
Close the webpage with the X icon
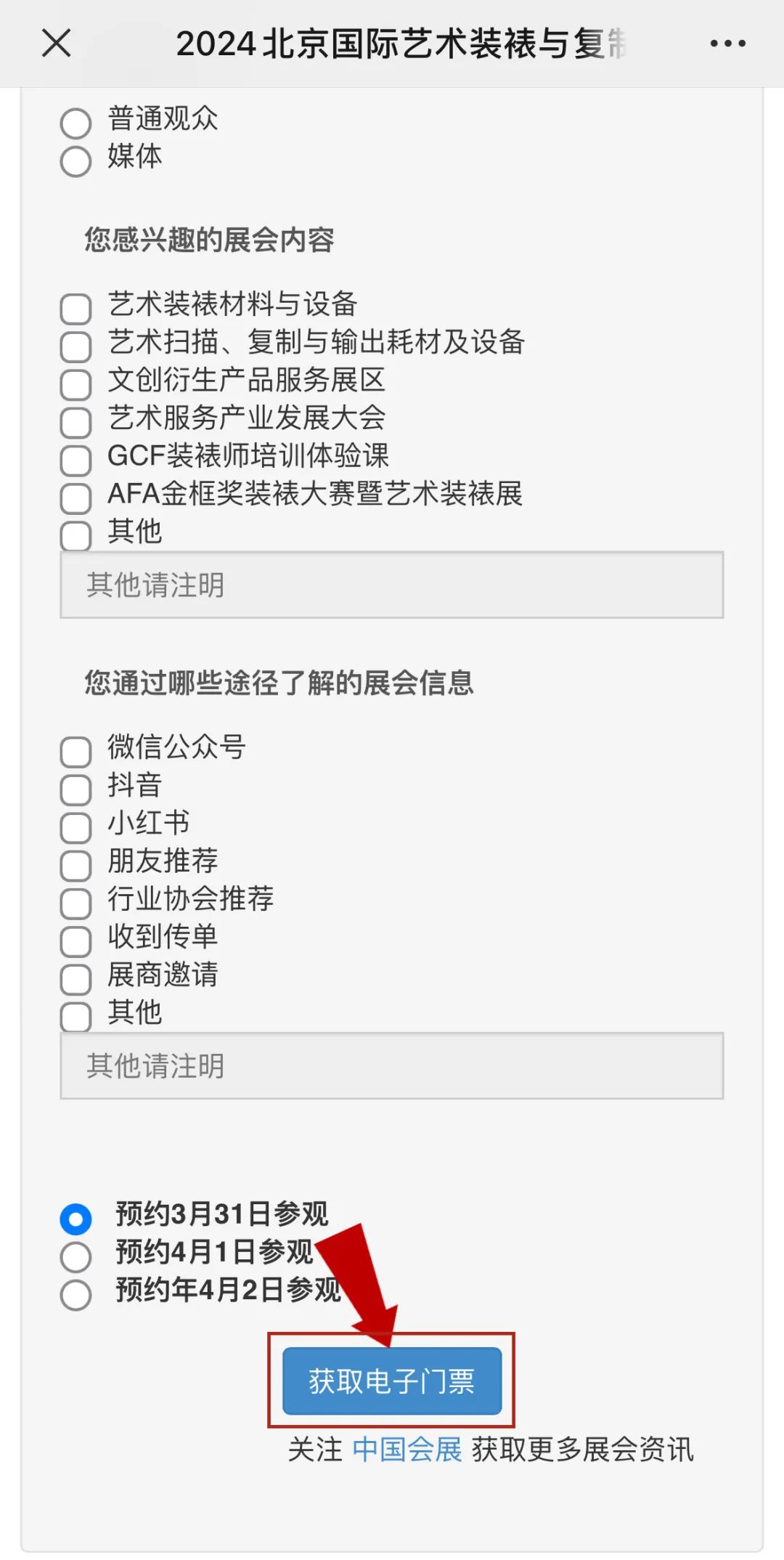coord(57,43)
